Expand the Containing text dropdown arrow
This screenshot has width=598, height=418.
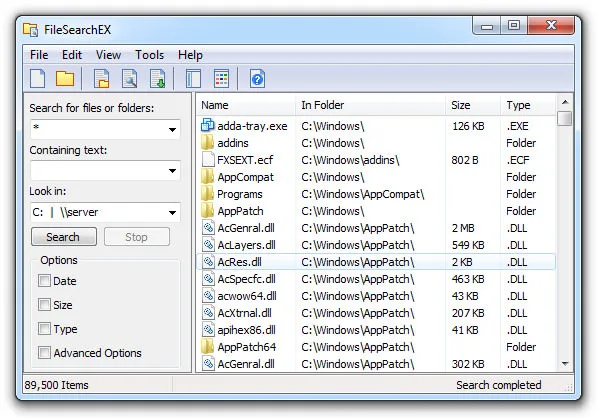[x=172, y=171]
